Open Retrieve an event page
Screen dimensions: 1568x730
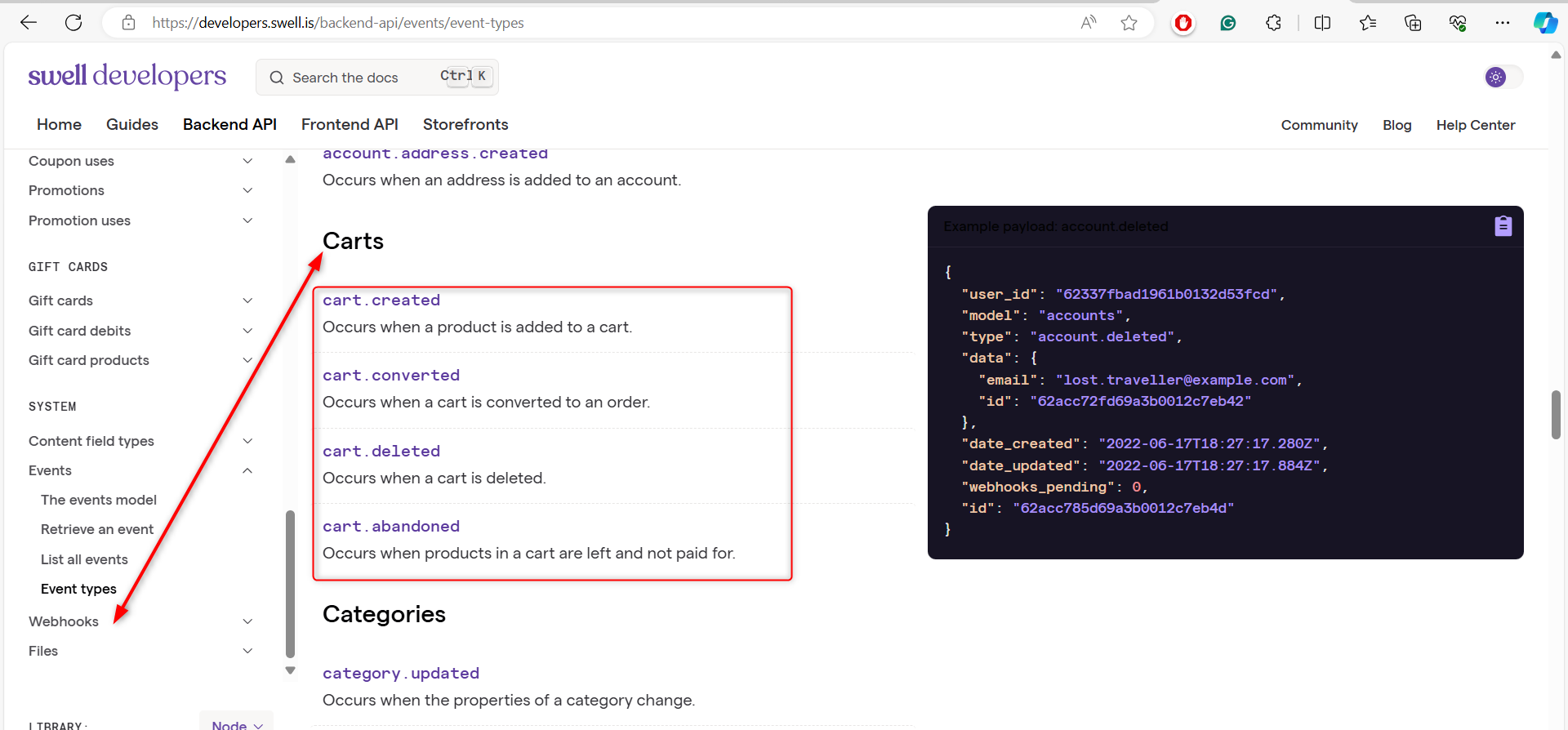pos(97,529)
